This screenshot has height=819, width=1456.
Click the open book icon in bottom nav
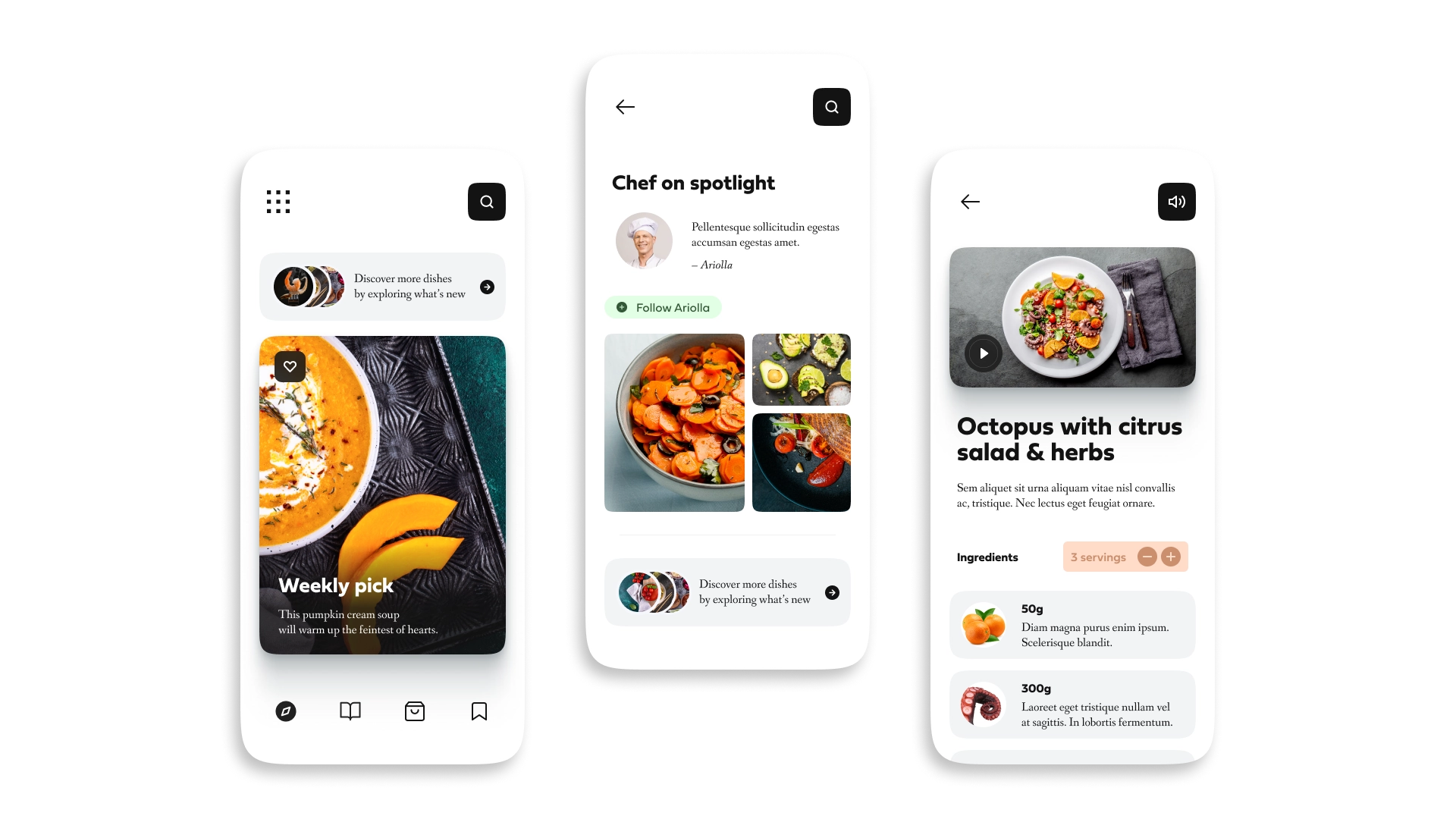click(350, 711)
